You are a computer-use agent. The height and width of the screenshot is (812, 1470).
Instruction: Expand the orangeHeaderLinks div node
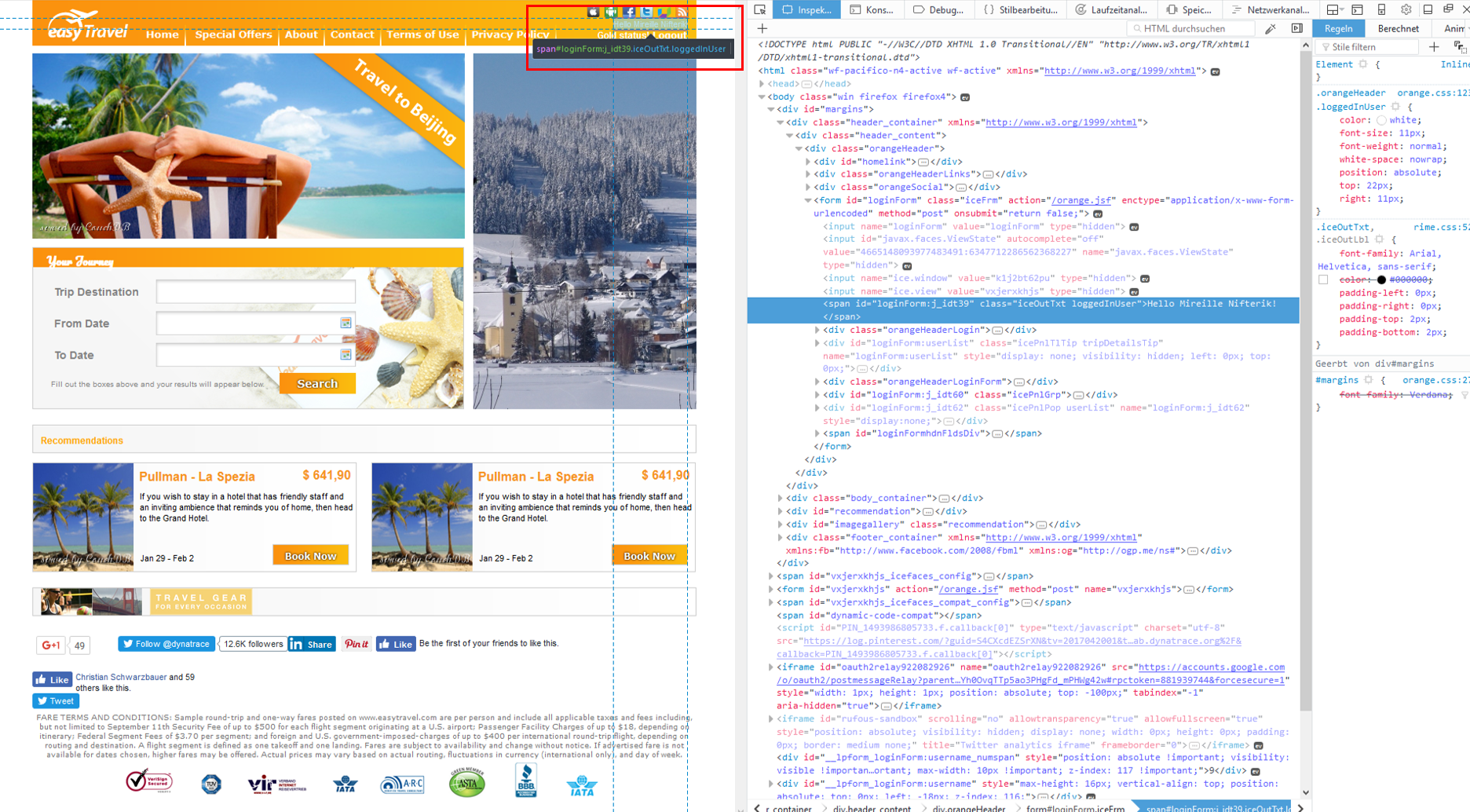(x=807, y=174)
